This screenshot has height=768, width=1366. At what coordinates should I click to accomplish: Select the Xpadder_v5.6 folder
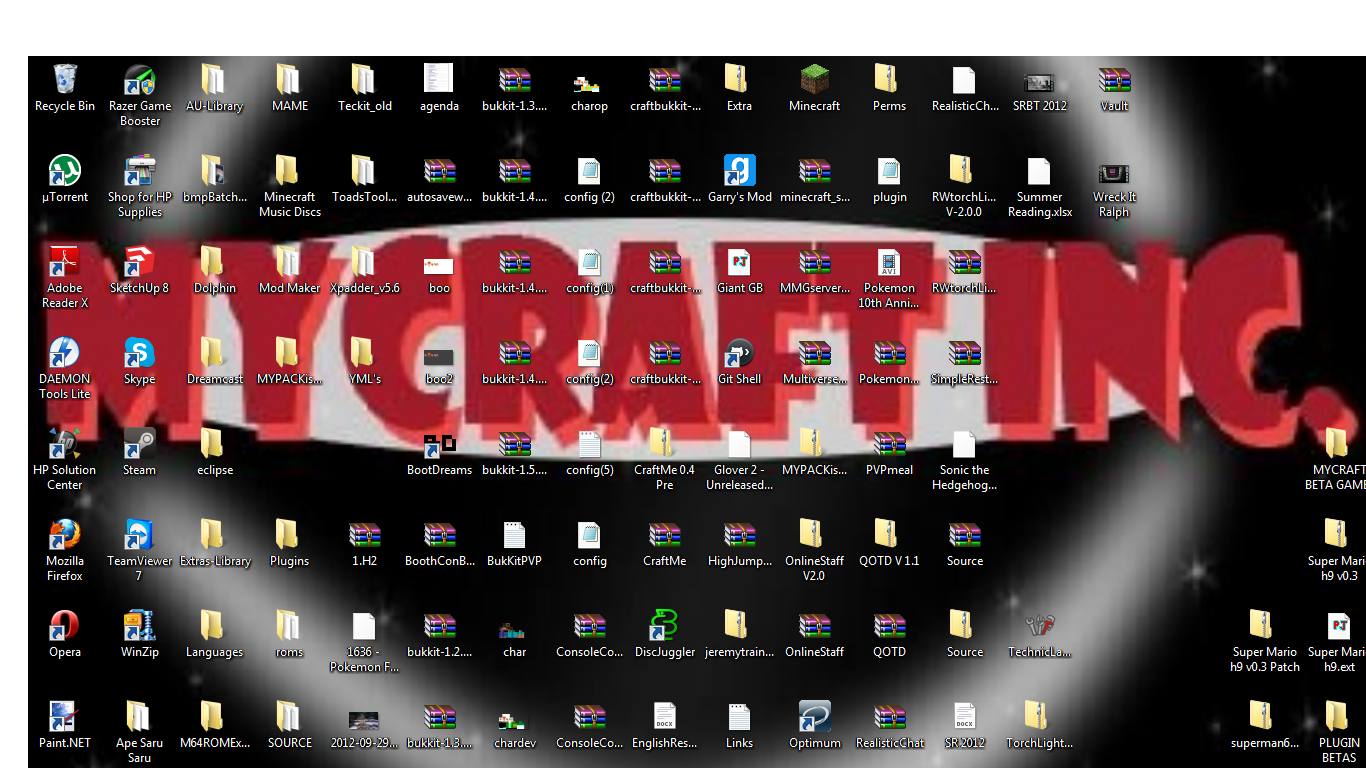click(x=363, y=262)
